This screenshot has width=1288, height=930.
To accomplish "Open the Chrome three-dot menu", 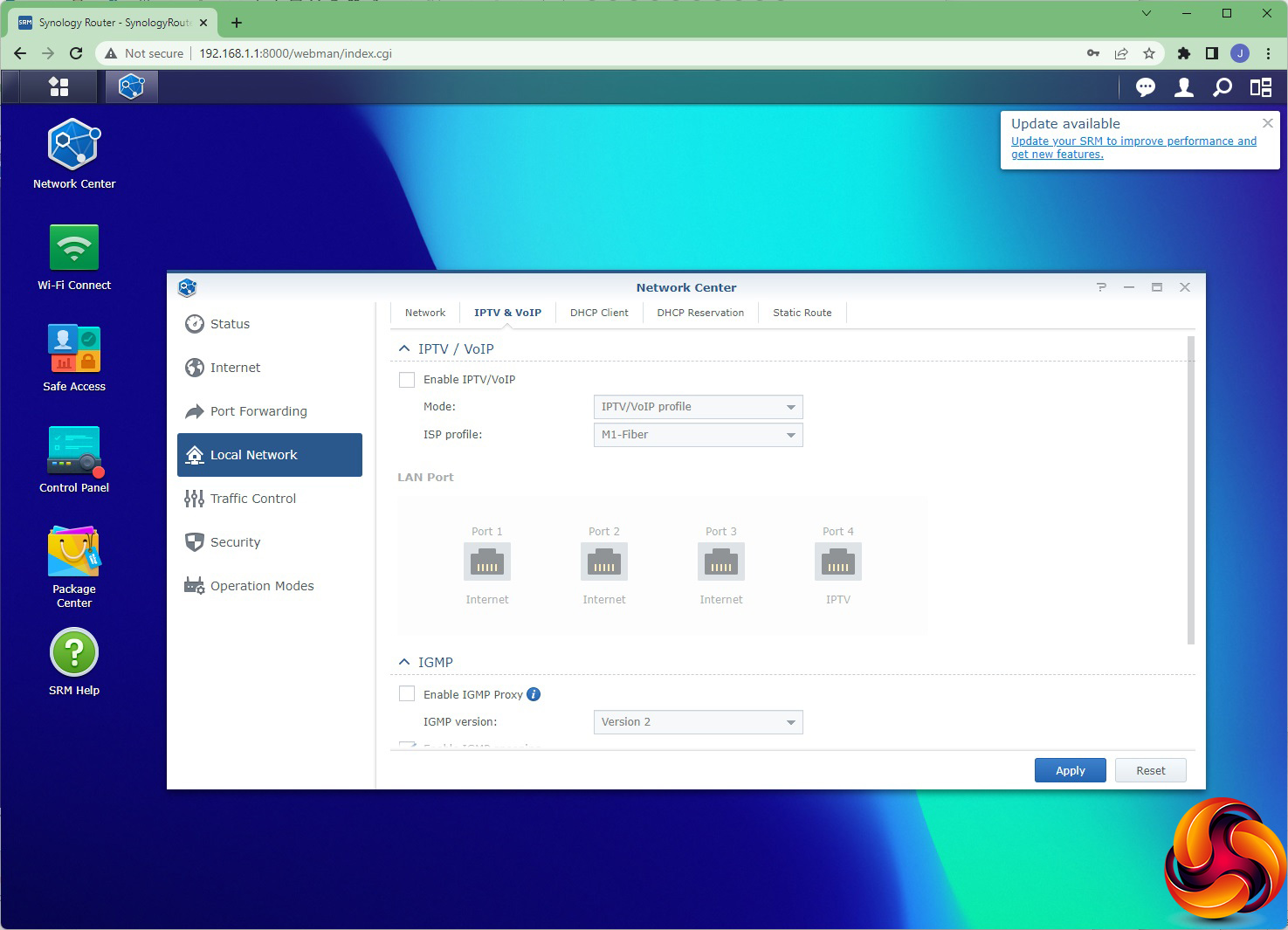I will (1268, 53).
